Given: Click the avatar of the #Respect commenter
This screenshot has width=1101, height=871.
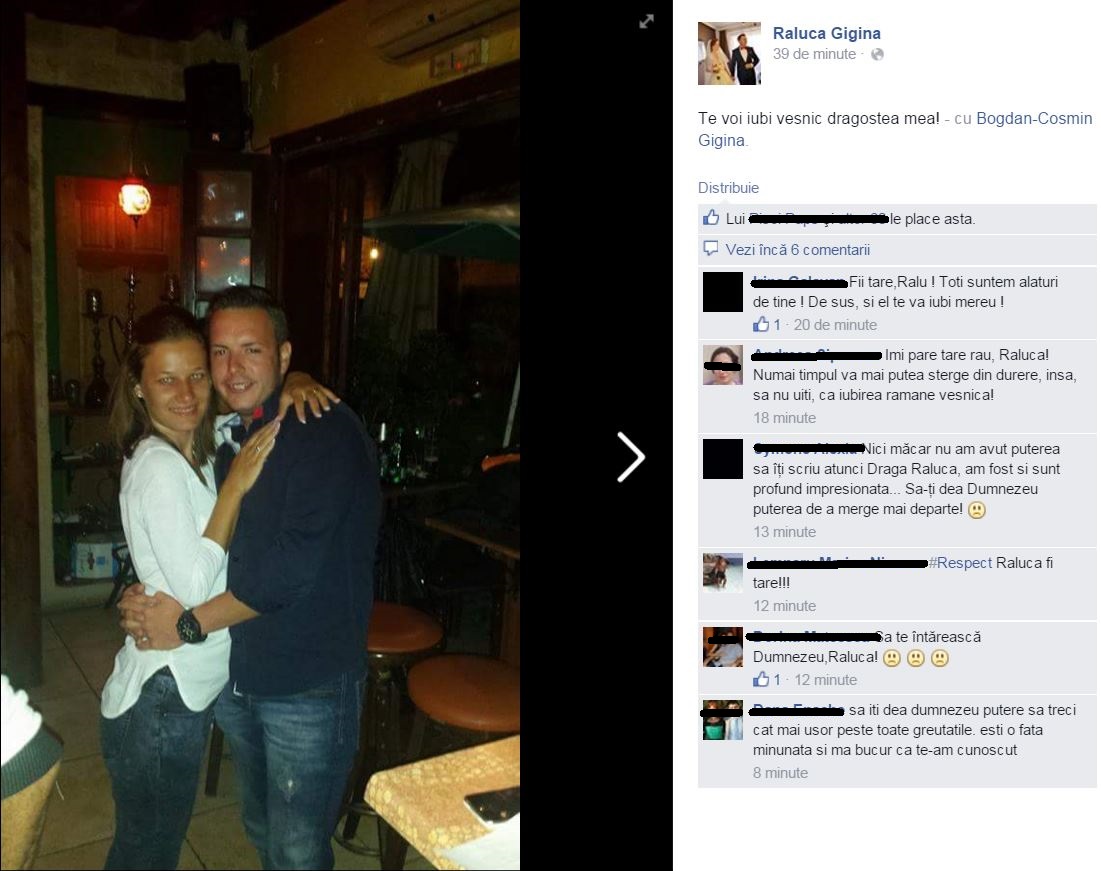Looking at the screenshot, I should [723, 572].
